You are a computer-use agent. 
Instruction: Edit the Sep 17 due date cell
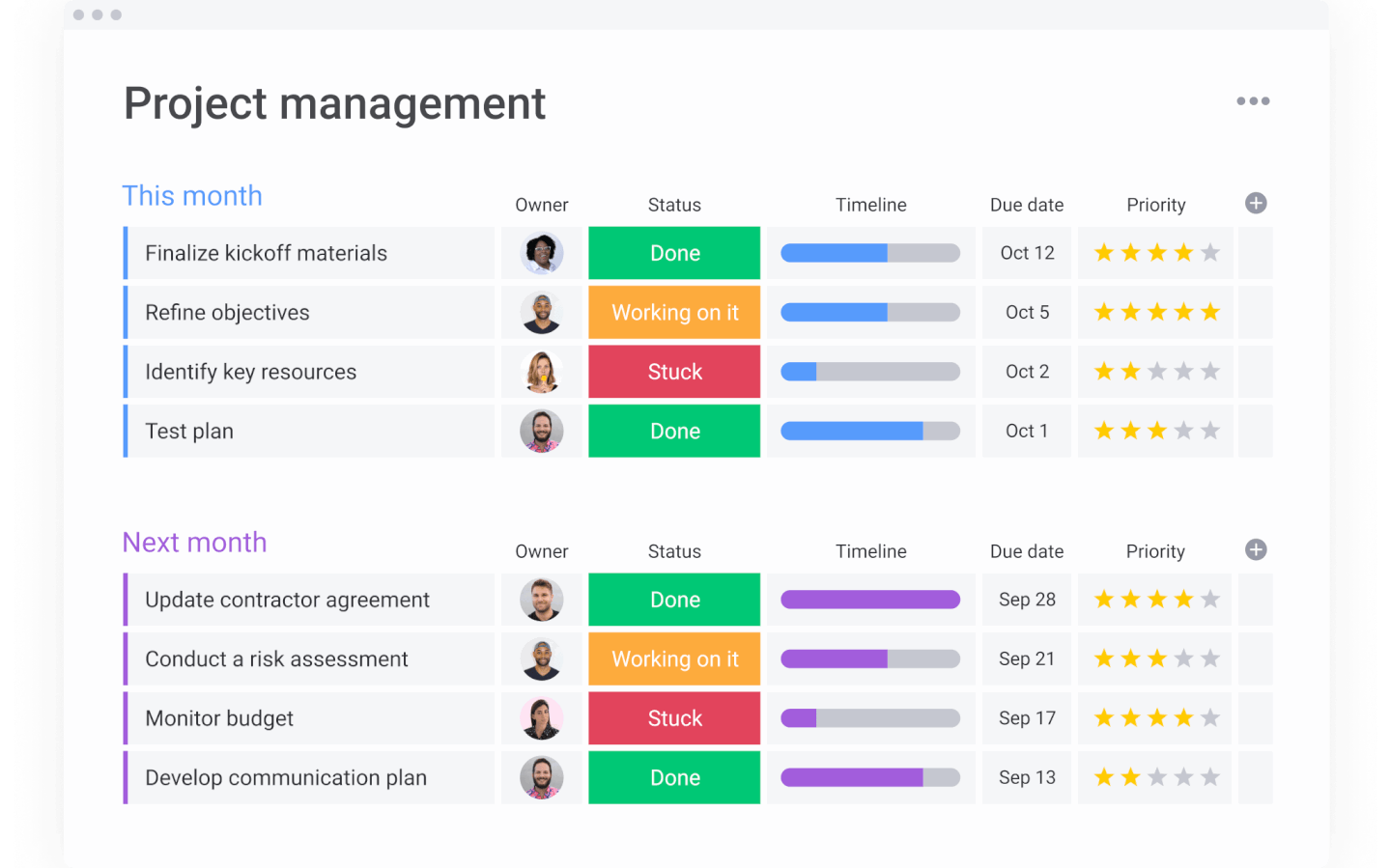coord(1027,718)
